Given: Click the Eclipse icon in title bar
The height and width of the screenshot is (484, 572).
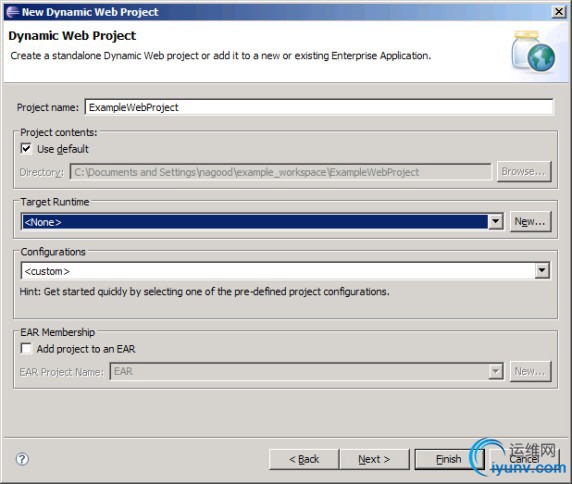Looking at the screenshot, I should (13, 12).
